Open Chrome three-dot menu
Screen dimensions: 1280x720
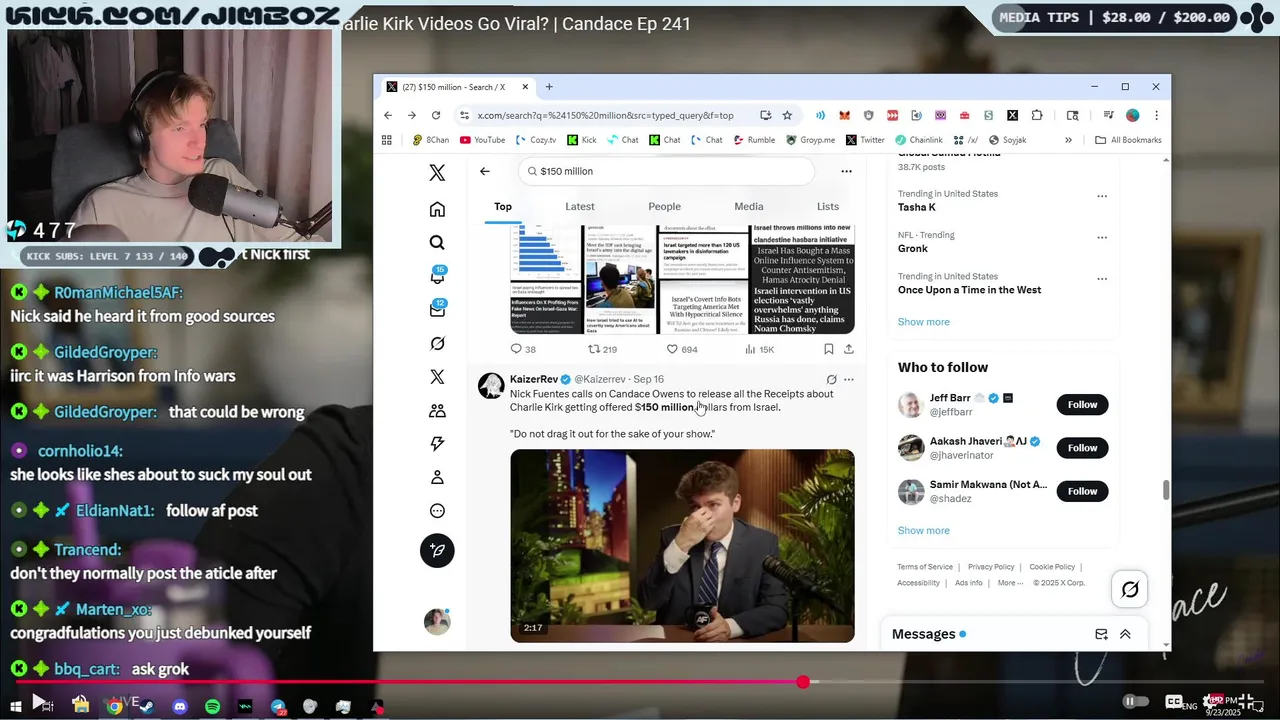pyautogui.click(x=1156, y=115)
